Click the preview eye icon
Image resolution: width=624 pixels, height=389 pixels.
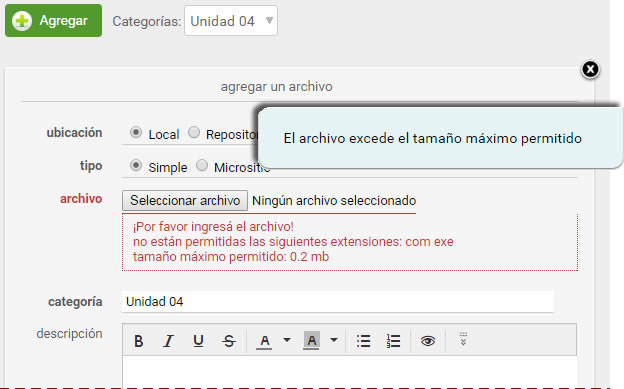[428, 341]
